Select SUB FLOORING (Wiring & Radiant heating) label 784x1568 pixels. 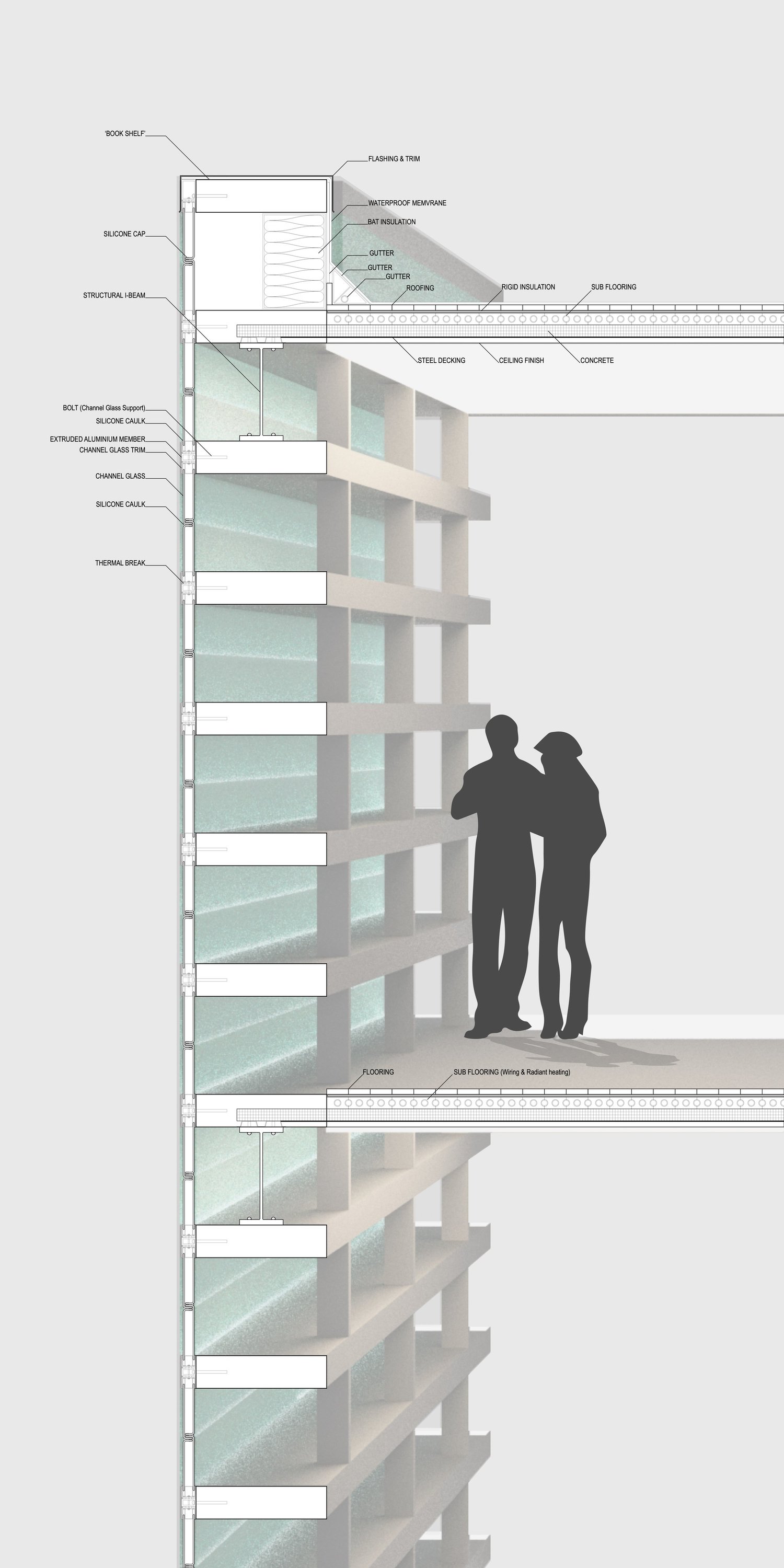pyautogui.click(x=512, y=1073)
